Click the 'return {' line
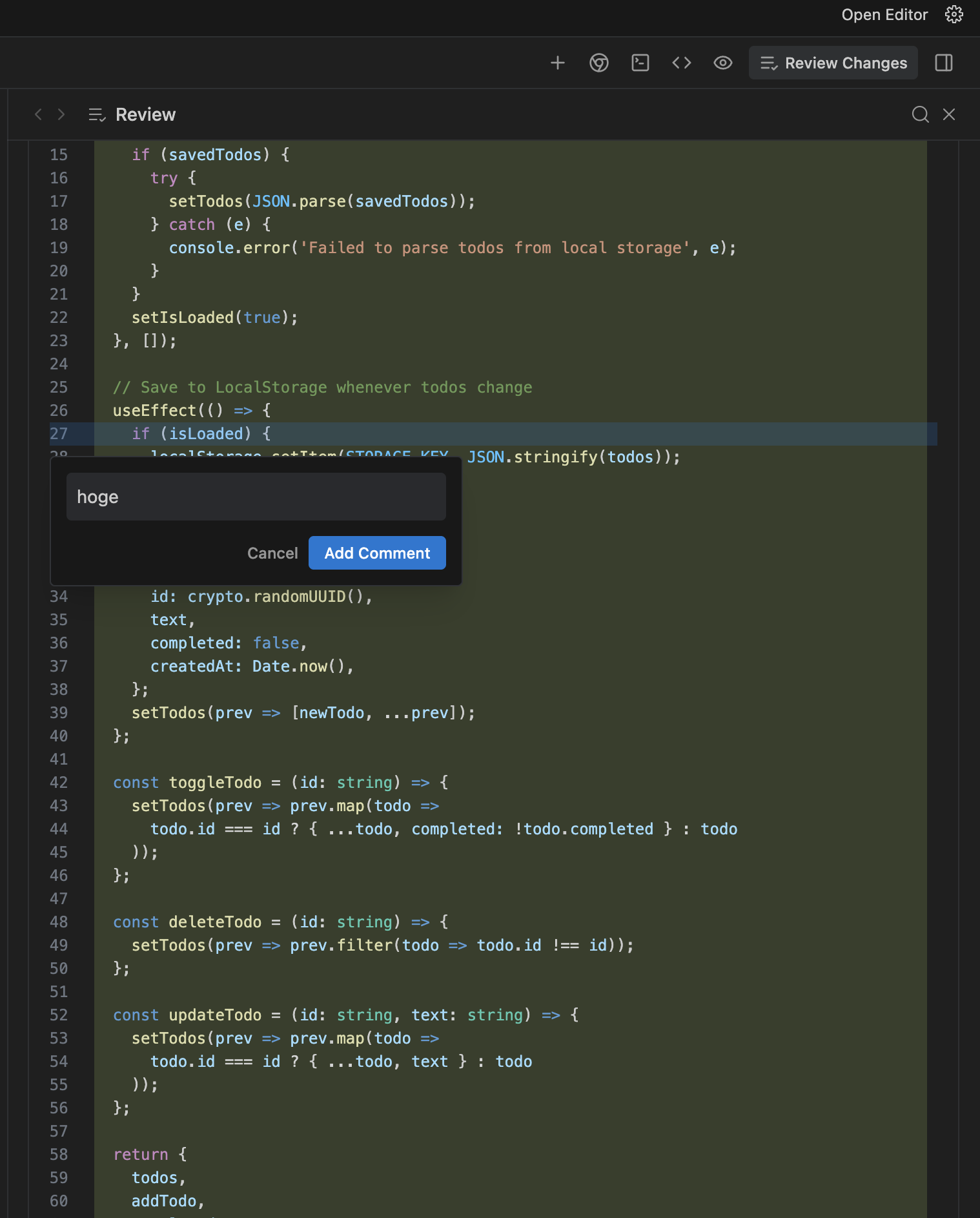This screenshot has height=1218, width=980. tap(150, 1155)
